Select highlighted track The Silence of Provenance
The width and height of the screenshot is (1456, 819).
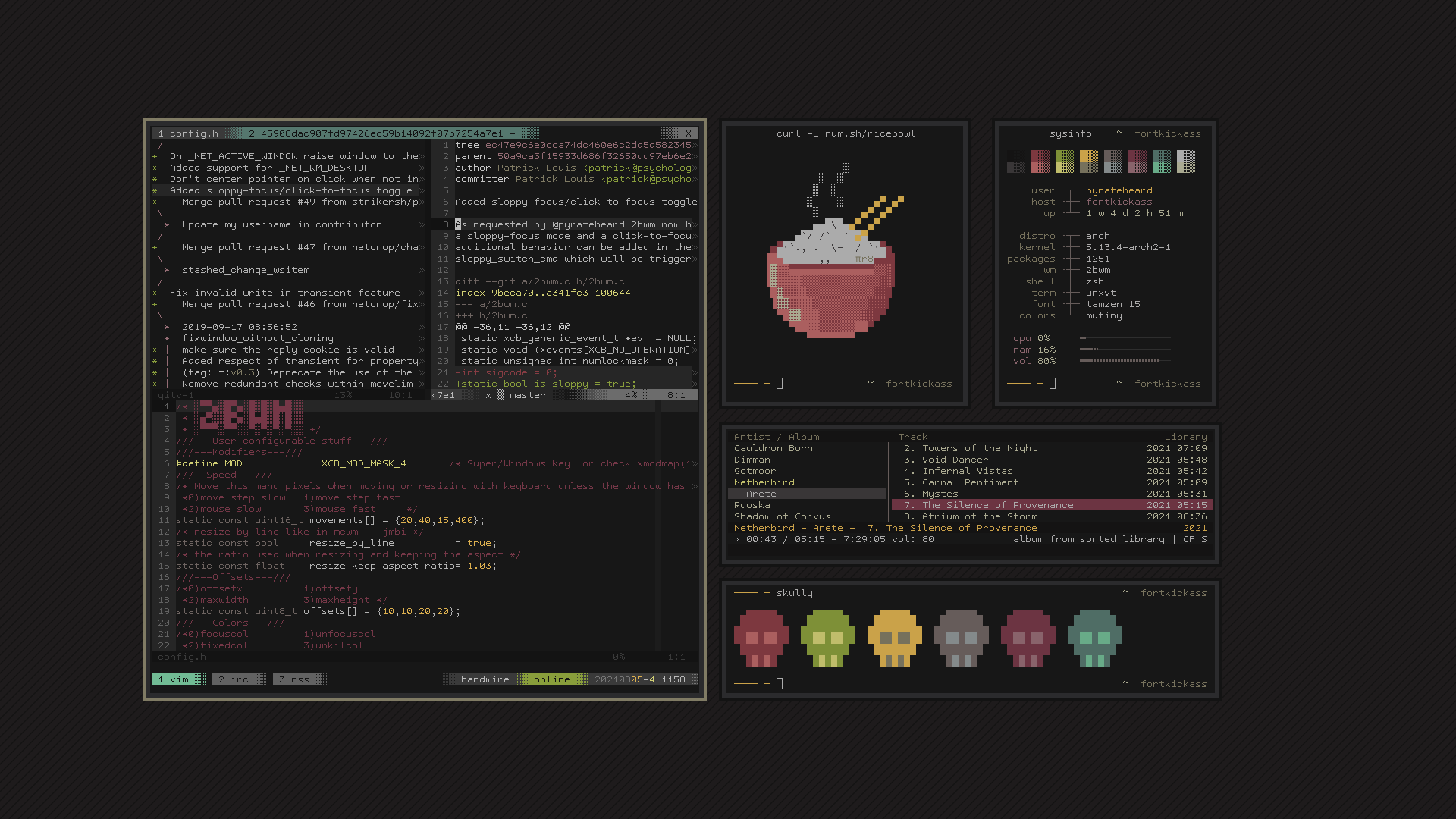[997, 505]
